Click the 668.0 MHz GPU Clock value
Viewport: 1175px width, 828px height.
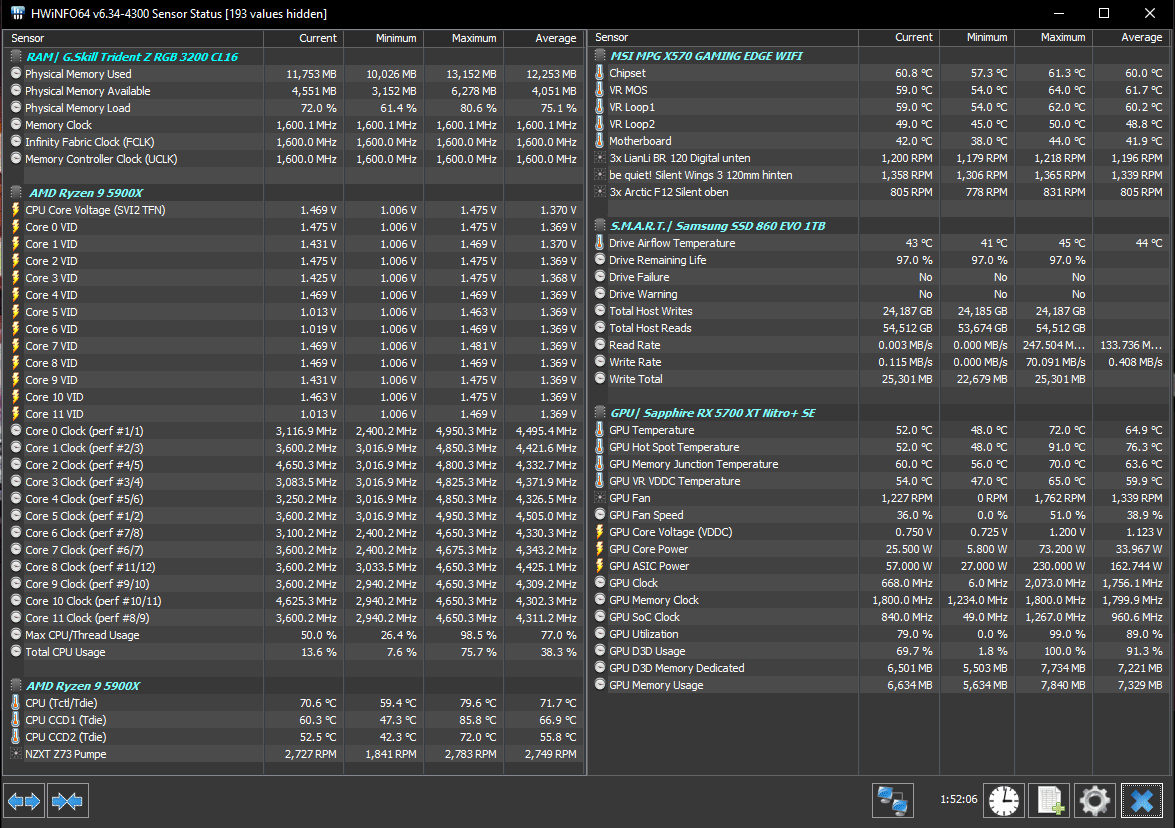(907, 583)
